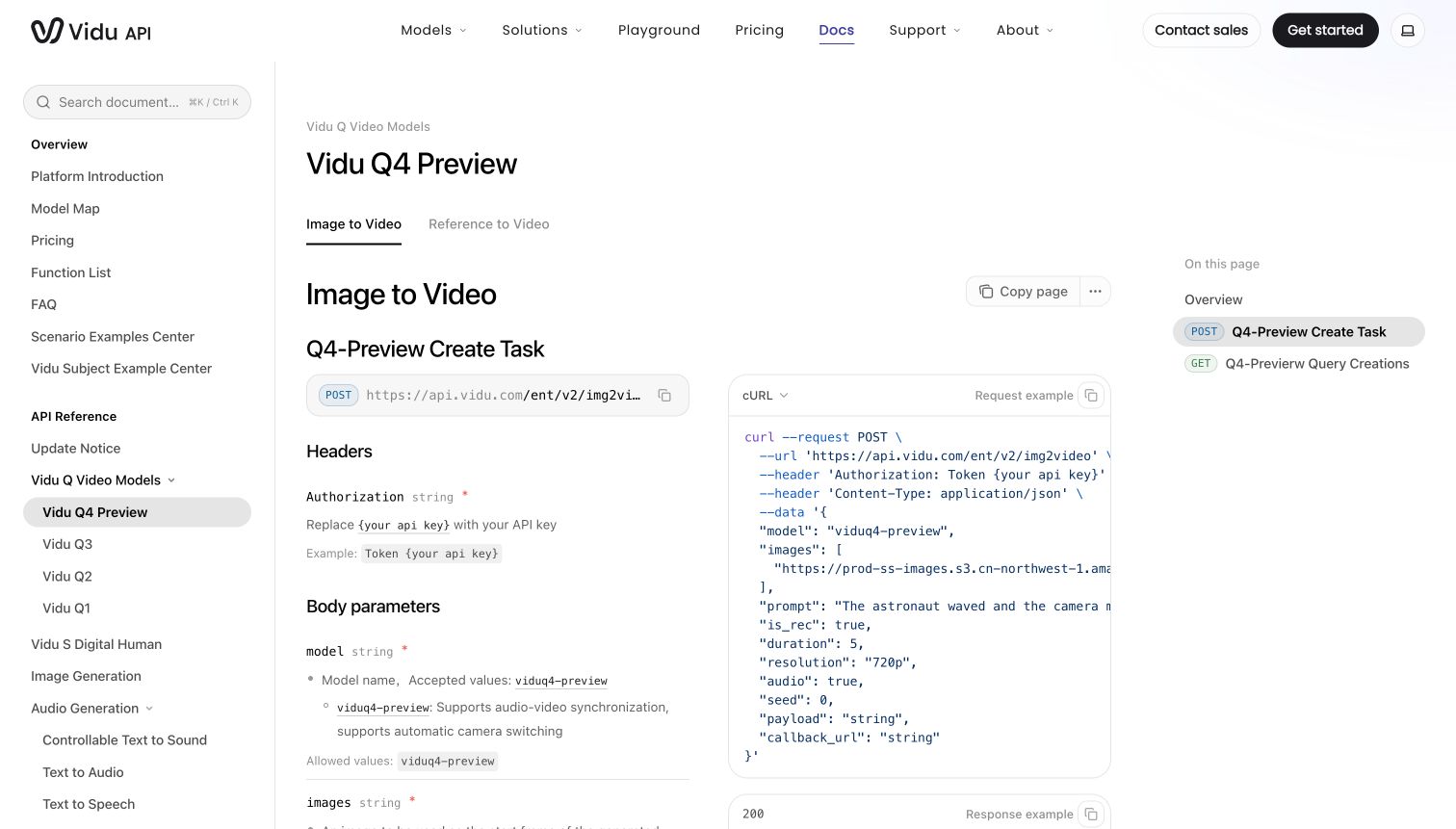
Task: Jump to Q4-Preview Create Task anchor
Action: [x=1298, y=332]
